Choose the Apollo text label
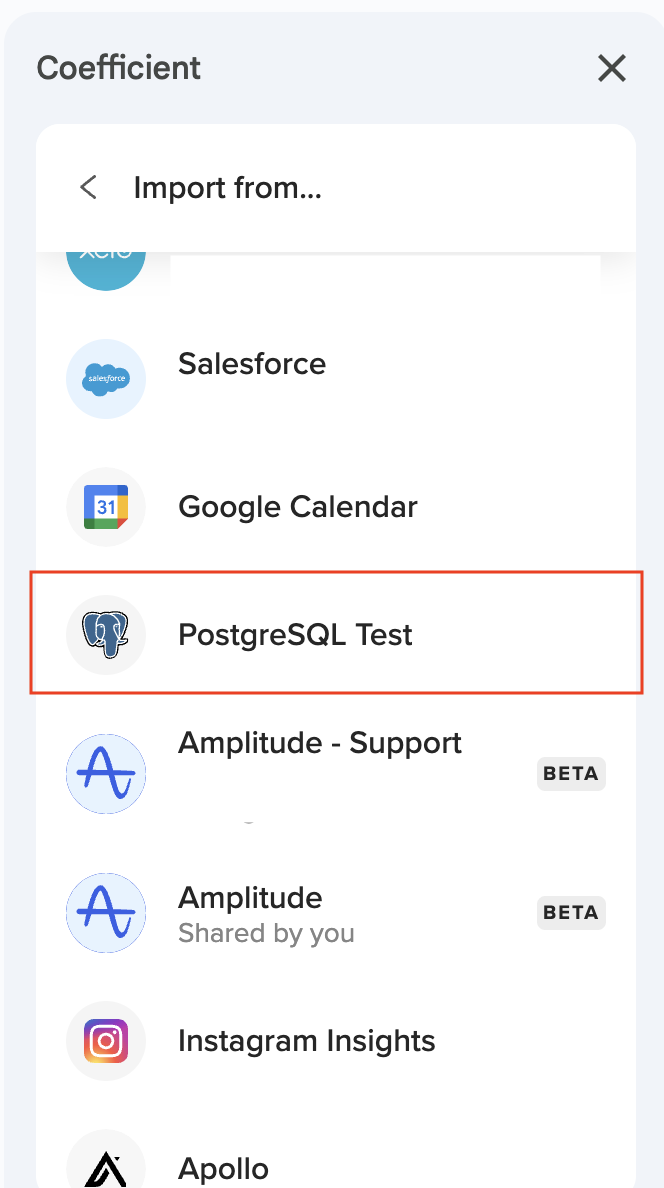 pyautogui.click(x=223, y=1168)
